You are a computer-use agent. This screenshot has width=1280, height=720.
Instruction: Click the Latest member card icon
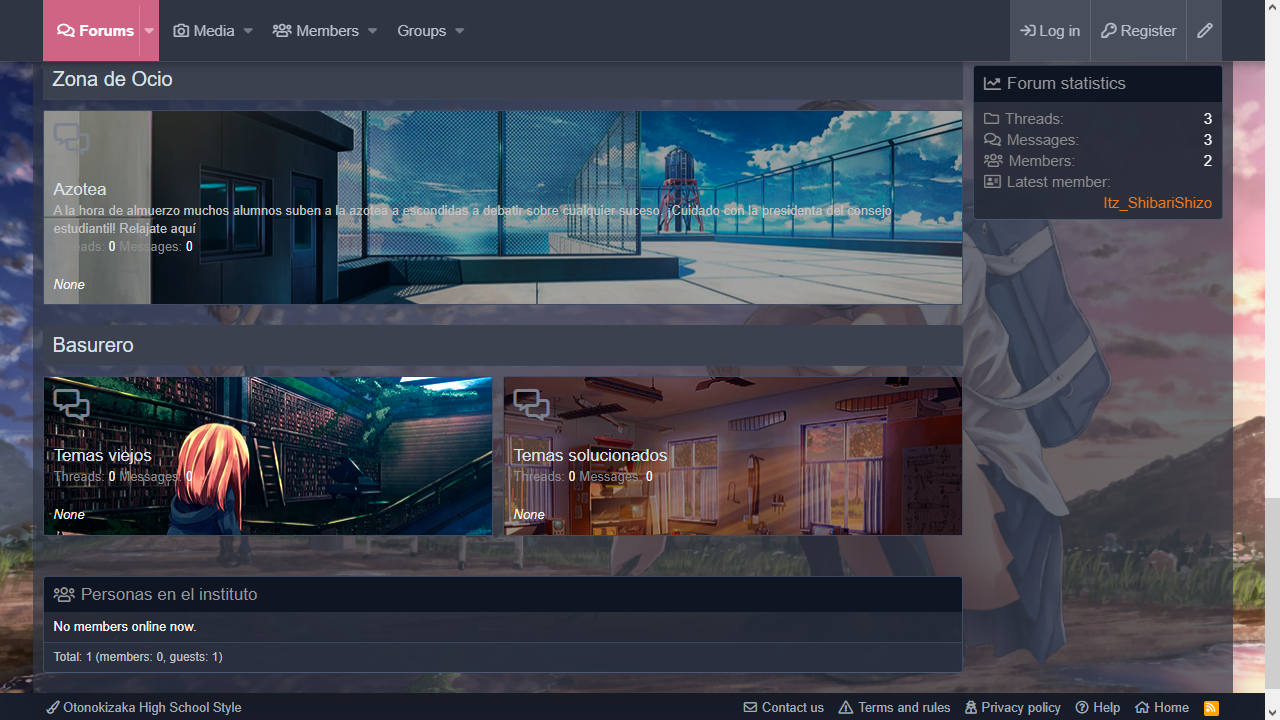(992, 182)
